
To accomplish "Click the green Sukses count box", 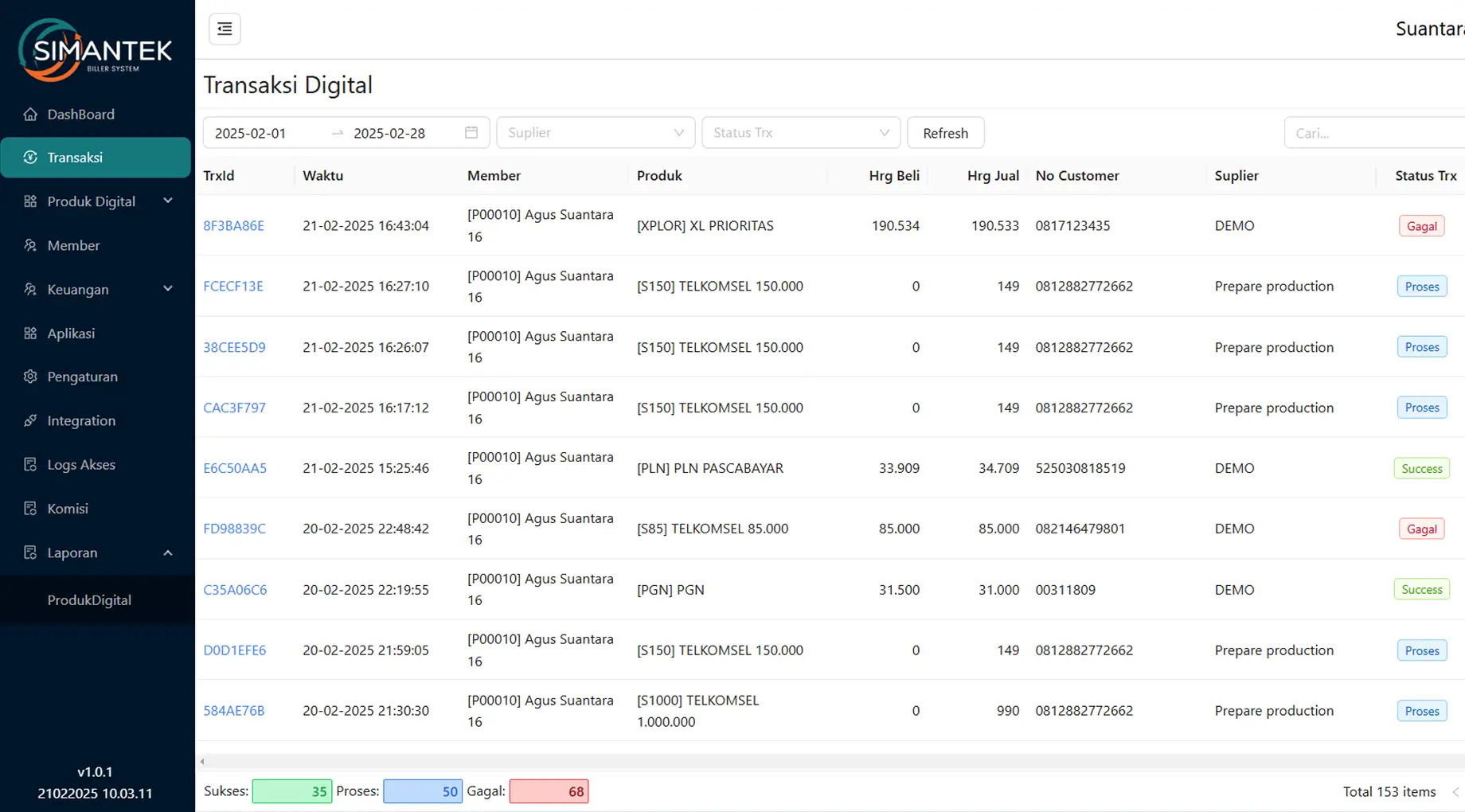I will point(291,791).
